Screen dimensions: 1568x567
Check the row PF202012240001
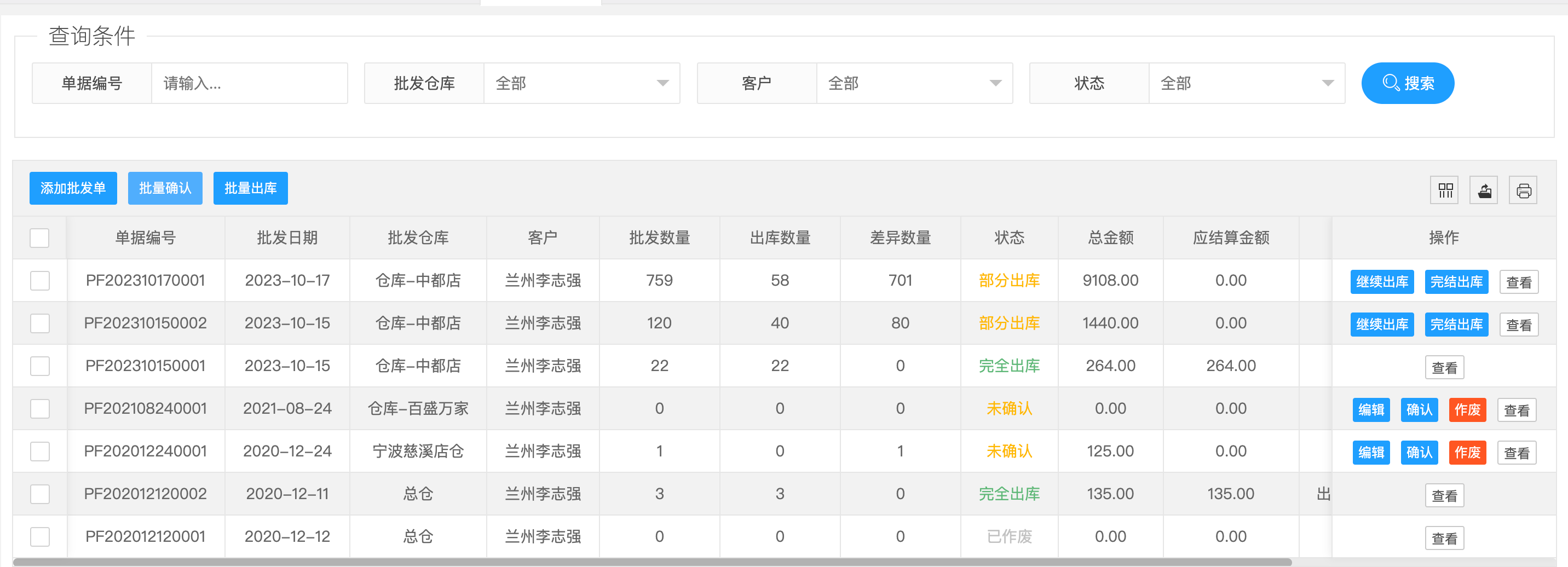pyautogui.click(x=39, y=451)
